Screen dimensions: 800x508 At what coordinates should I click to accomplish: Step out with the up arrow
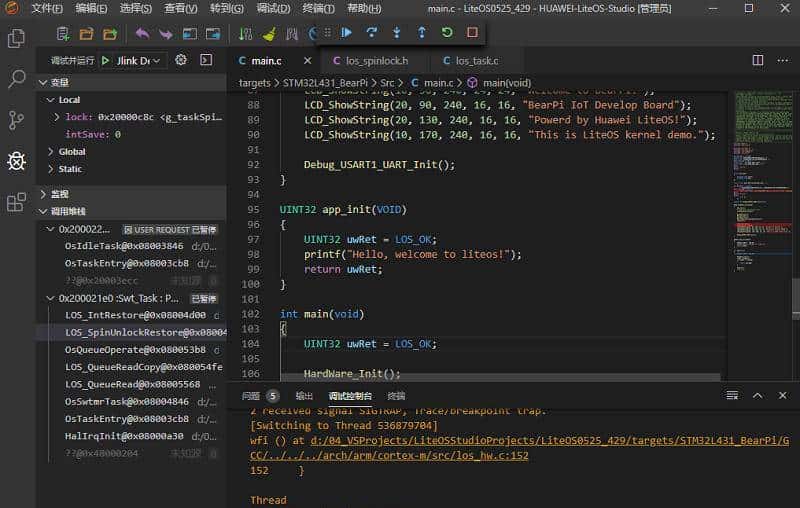422,33
